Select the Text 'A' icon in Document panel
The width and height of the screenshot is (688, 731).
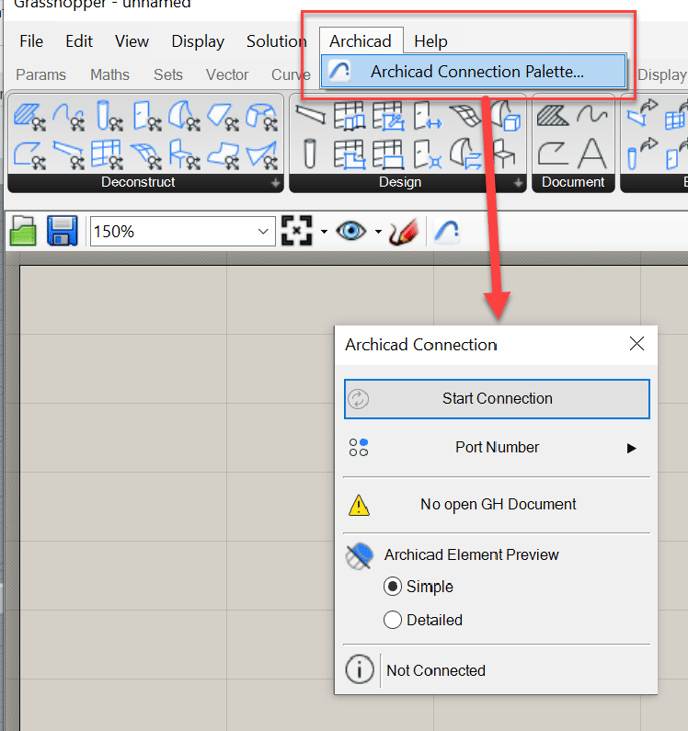point(592,153)
